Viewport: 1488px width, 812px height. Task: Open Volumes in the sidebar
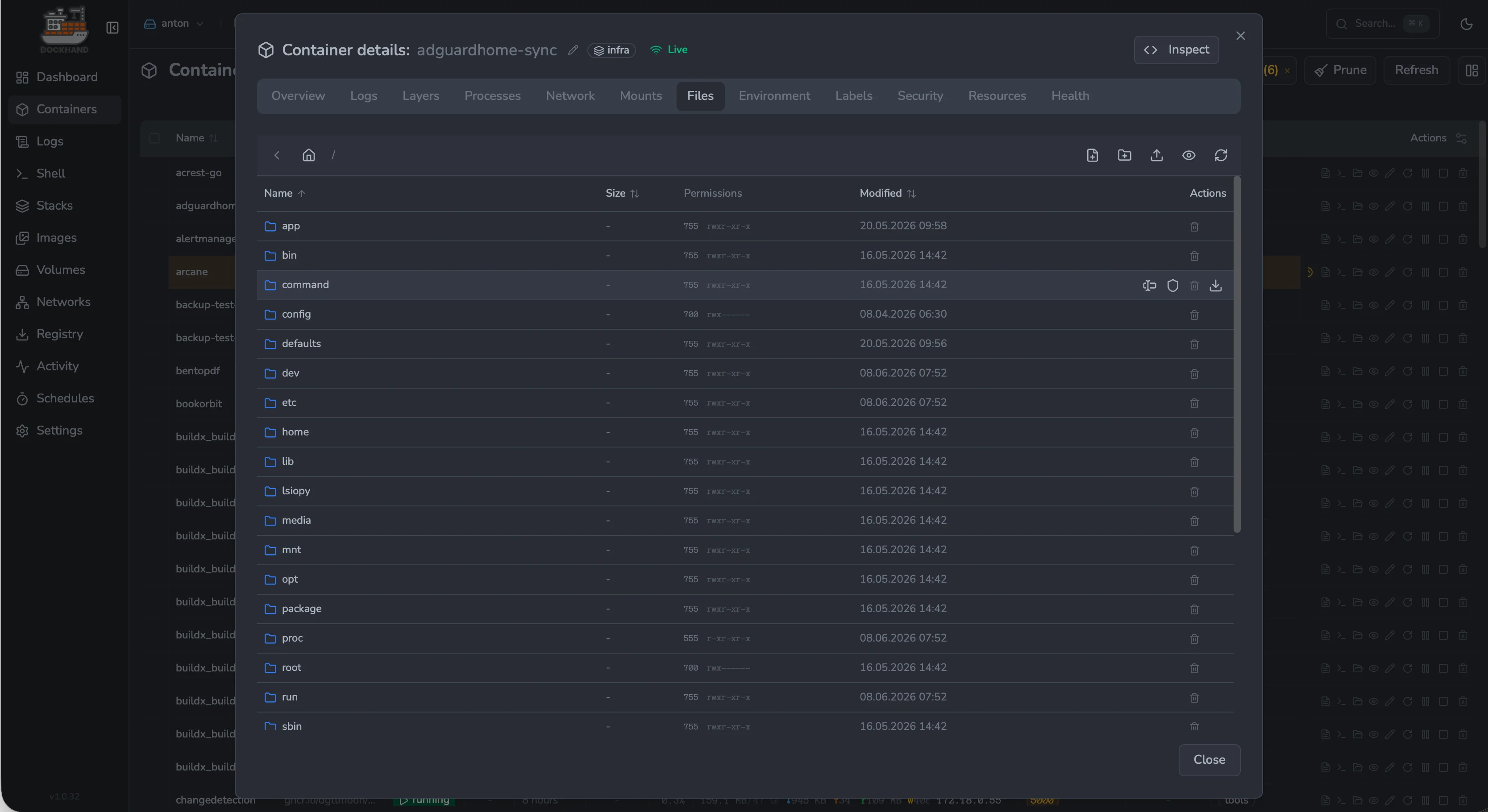click(65, 270)
